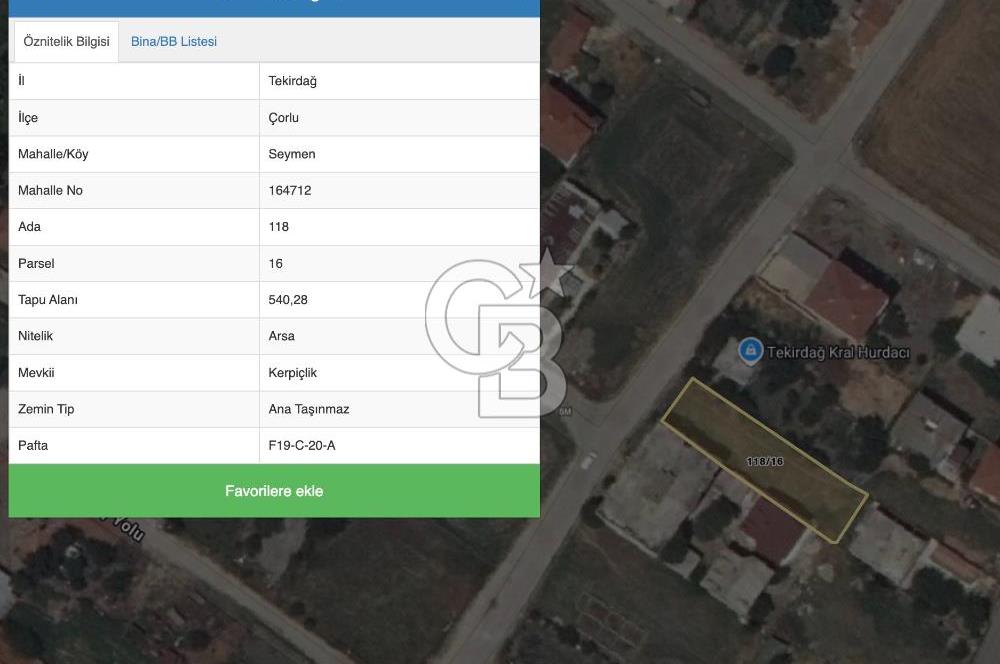Select the Mahalle No value 164712
Screen dimensions: 1000x664
pos(290,191)
